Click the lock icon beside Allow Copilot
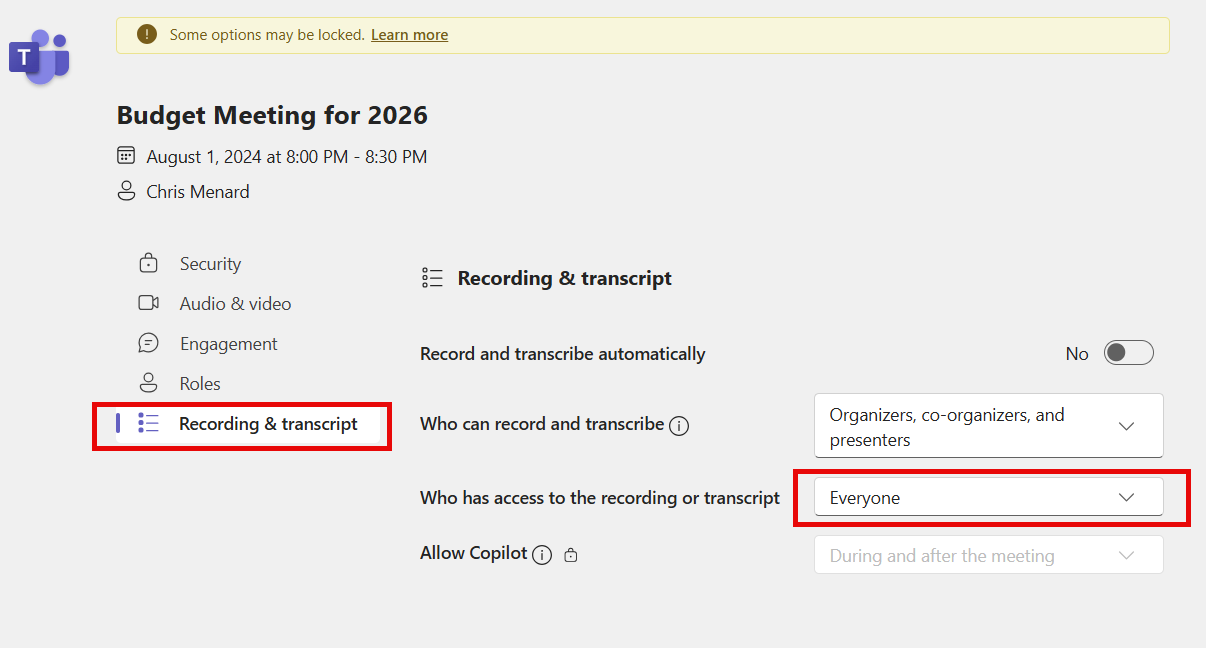Viewport: 1206px width, 648px height. [570, 554]
